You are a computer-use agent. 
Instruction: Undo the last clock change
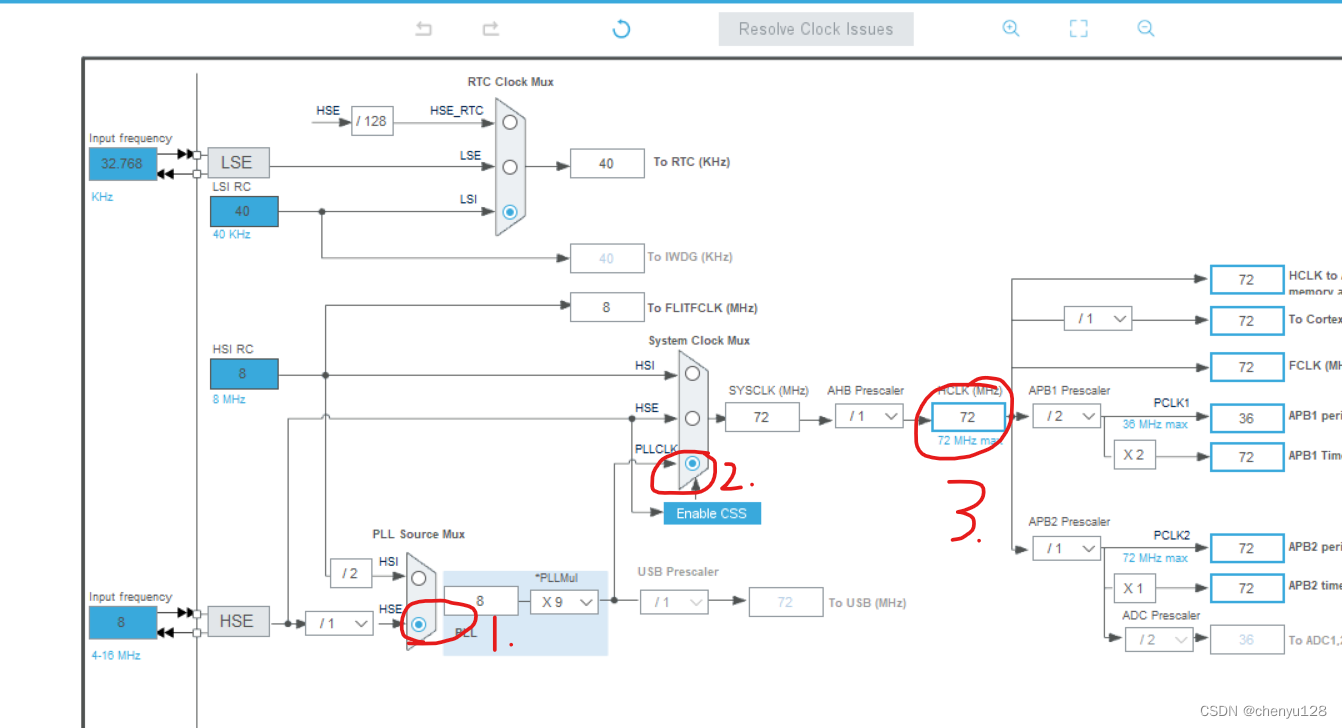click(424, 29)
